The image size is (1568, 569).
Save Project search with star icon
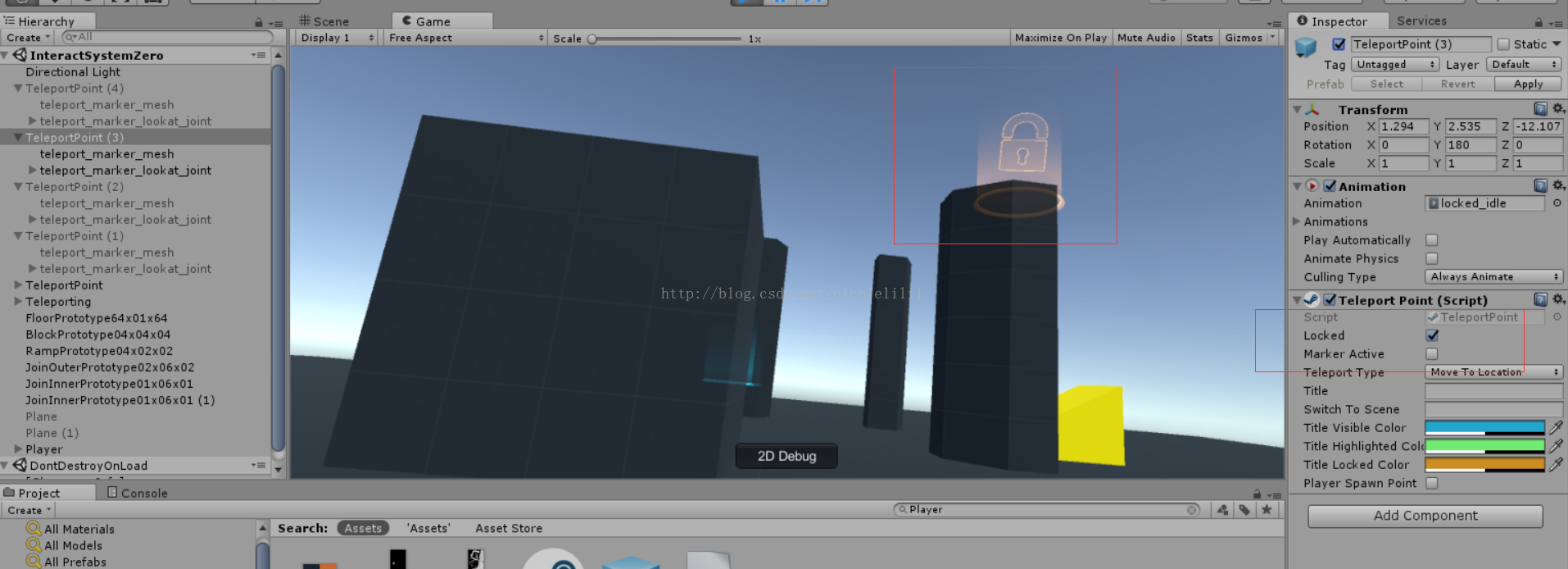click(1267, 510)
